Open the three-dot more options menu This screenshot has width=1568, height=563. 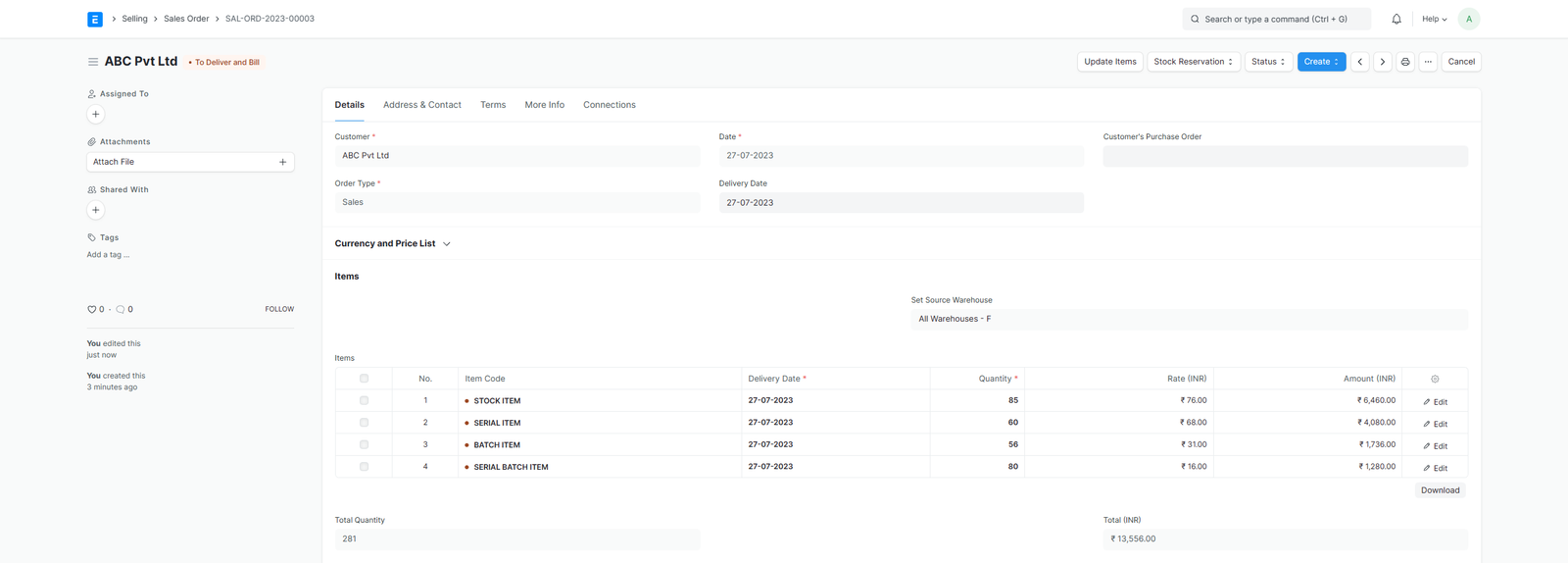pyautogui.click(x=1428, y=62)
